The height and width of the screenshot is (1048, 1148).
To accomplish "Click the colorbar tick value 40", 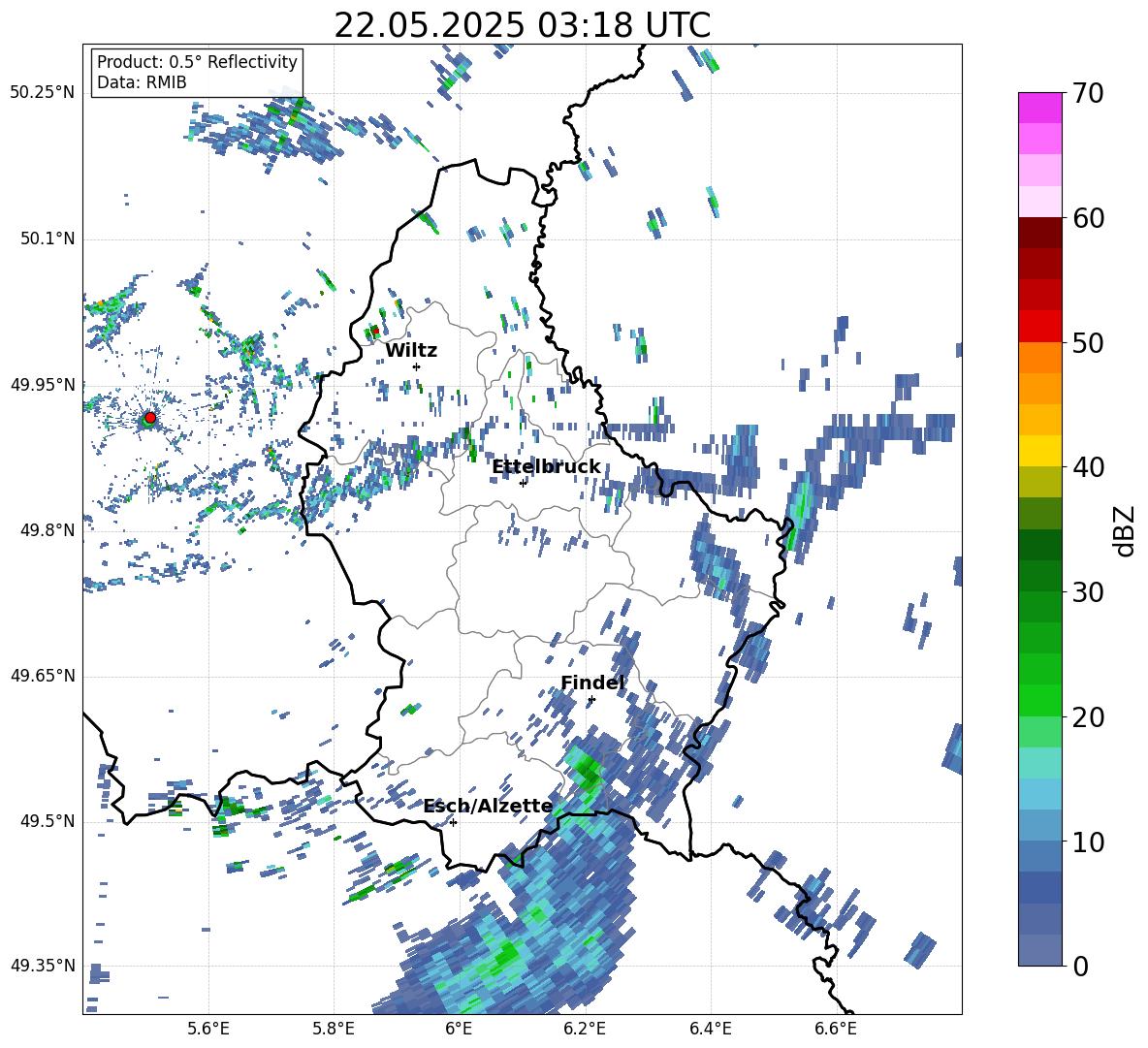I will coord(1088,467).
